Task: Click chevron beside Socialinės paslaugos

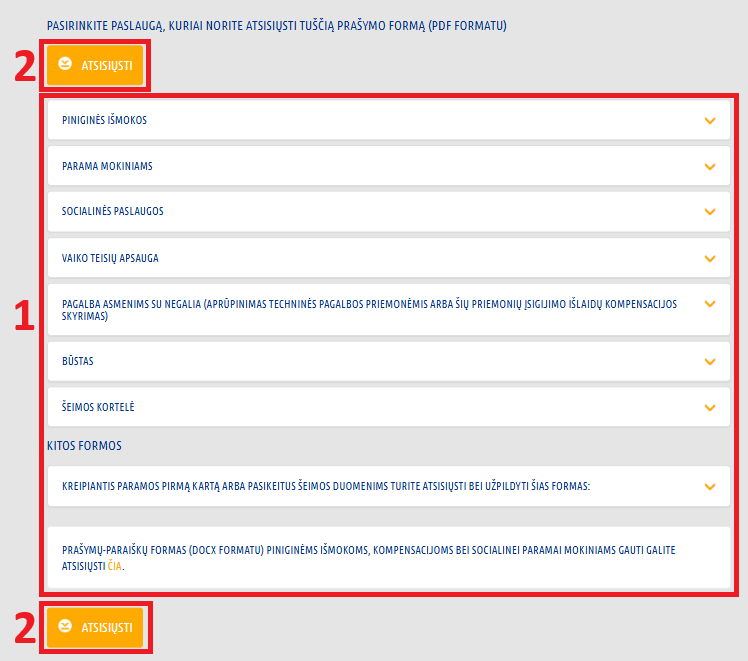Action: (x=710, y=212)
